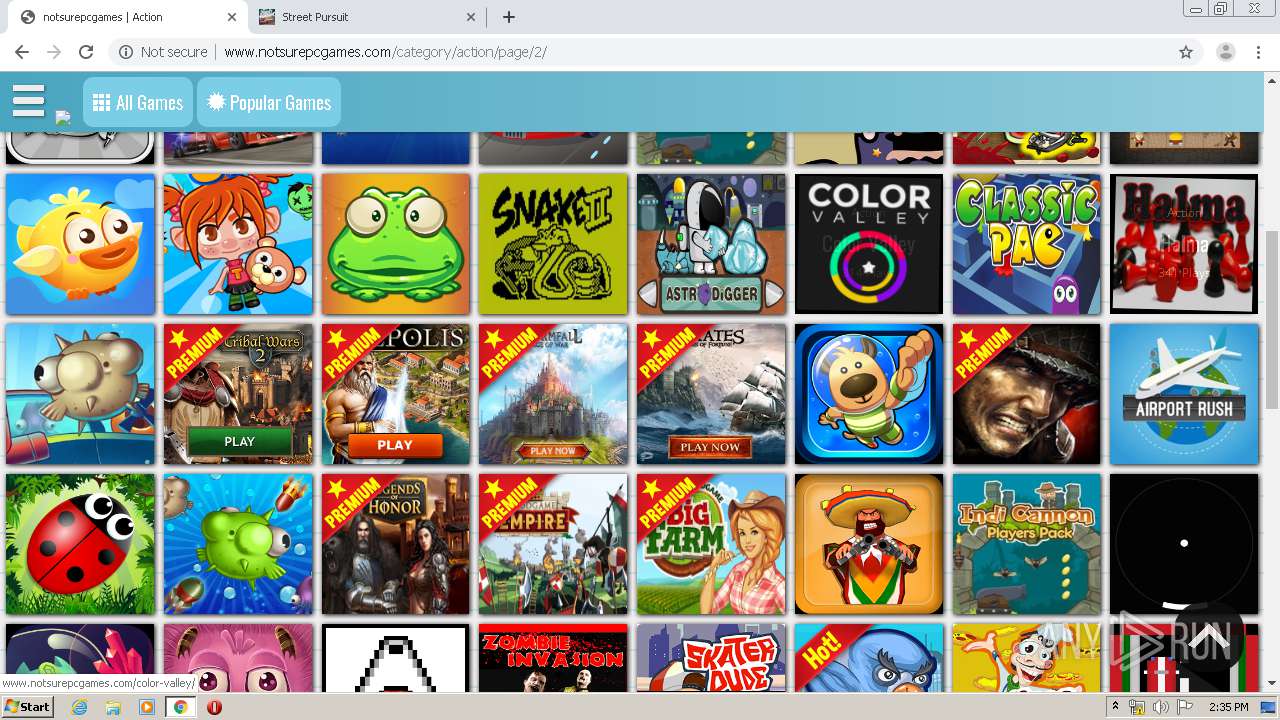The height and width of the screenshot is (720, 1280).
Task: Open the Windows Start menu
Action: pyautogui.click(x=28, y=707)
